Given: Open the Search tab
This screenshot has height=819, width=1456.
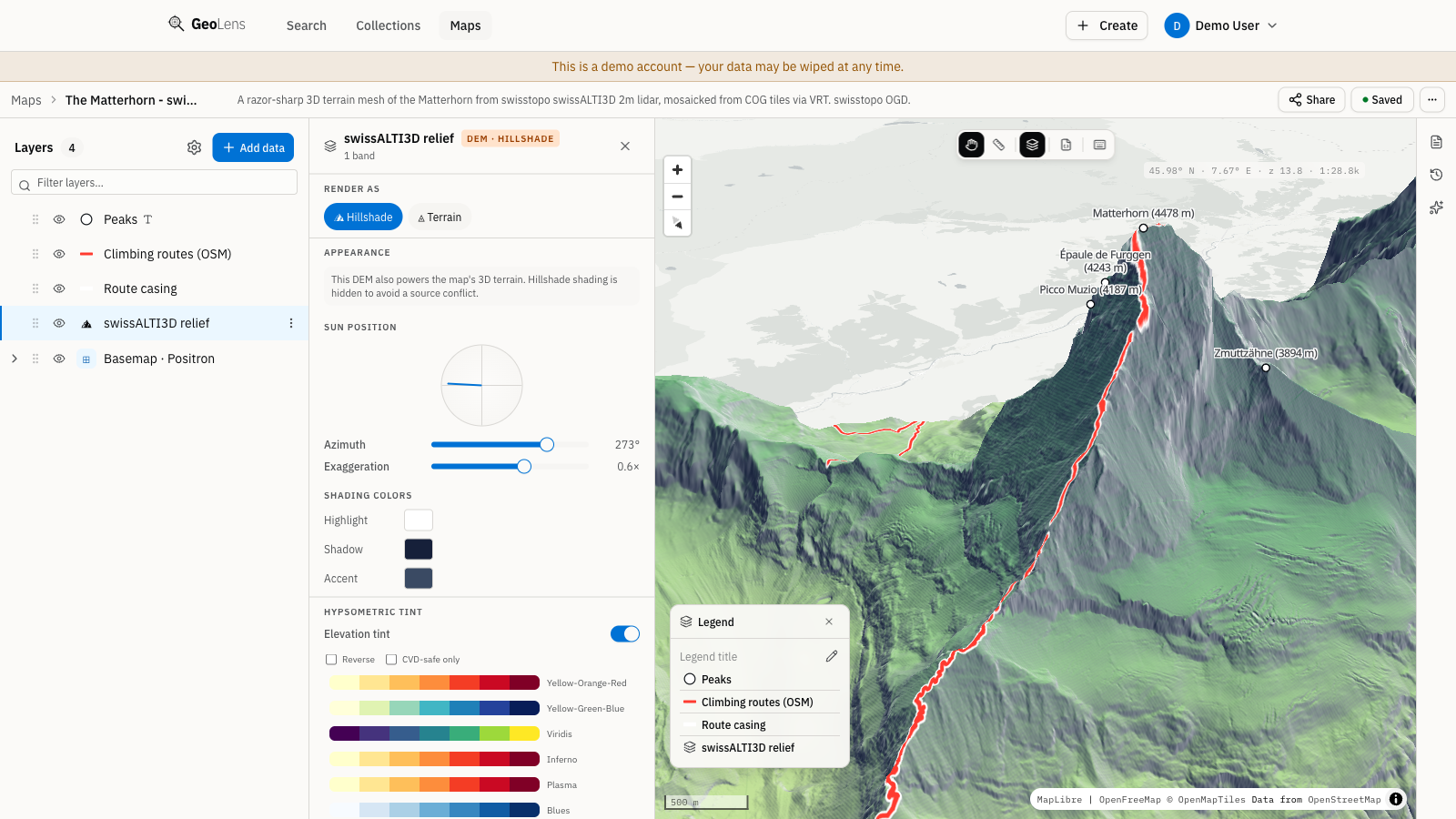Looking at the screenshot, I should point(307,25).
